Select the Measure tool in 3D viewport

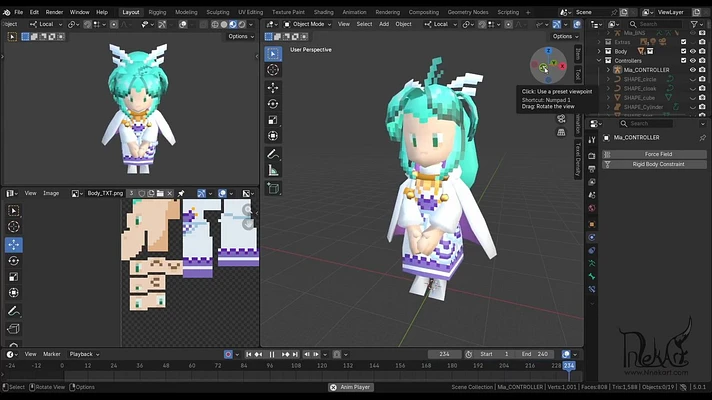(x=273, y=170)
